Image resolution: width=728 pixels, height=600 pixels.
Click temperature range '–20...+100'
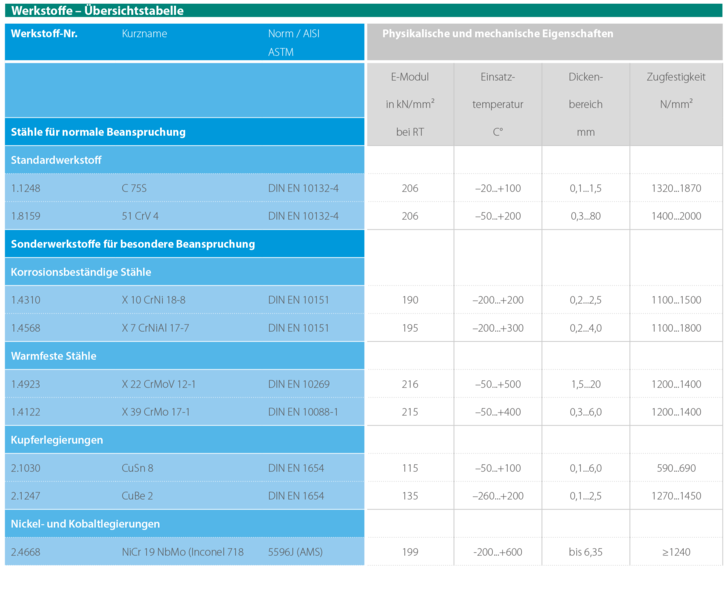click(498, 188)
